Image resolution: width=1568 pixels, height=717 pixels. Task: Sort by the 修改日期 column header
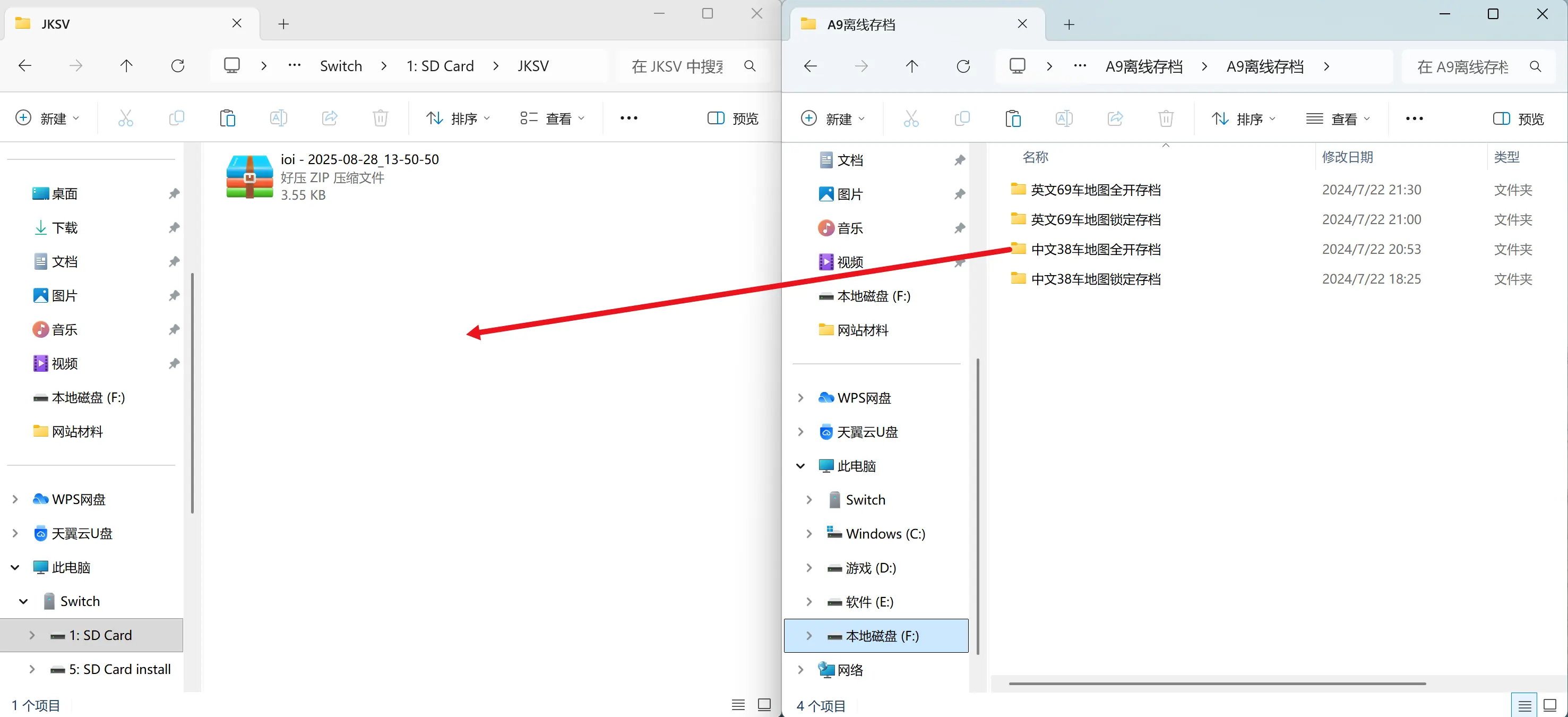pos(1348,157)
